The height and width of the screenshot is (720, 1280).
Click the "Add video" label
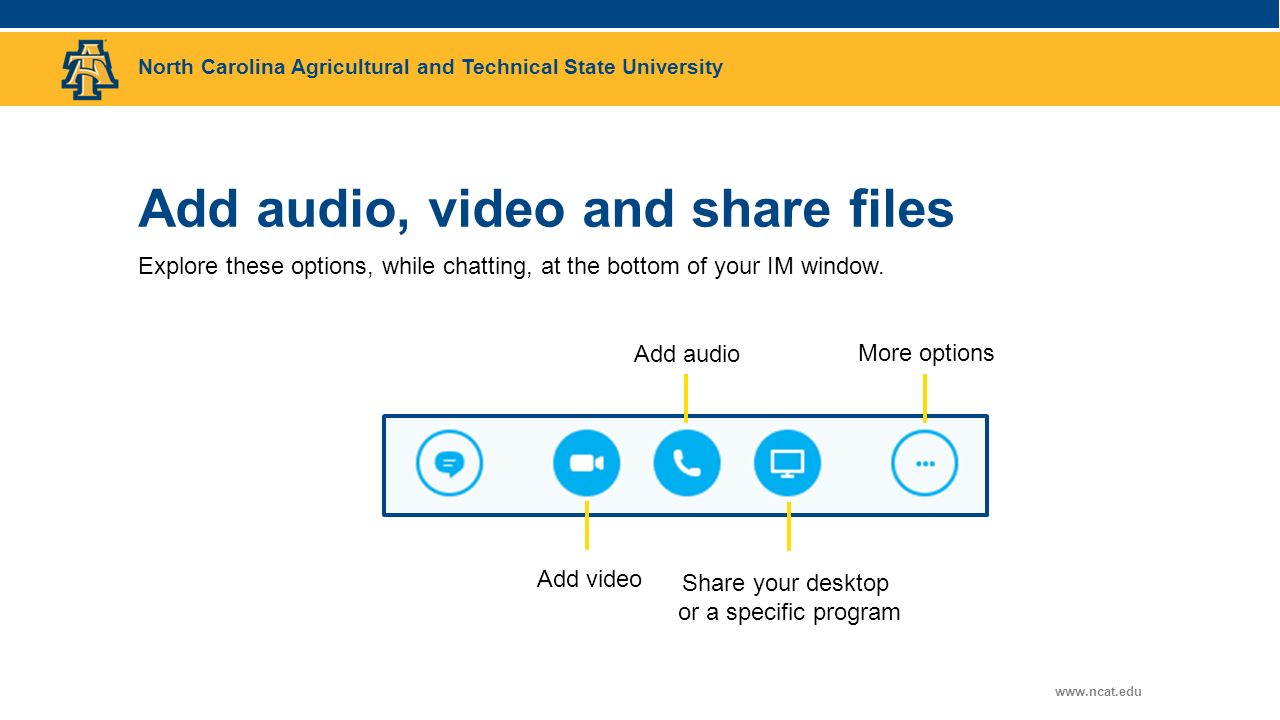589,579
